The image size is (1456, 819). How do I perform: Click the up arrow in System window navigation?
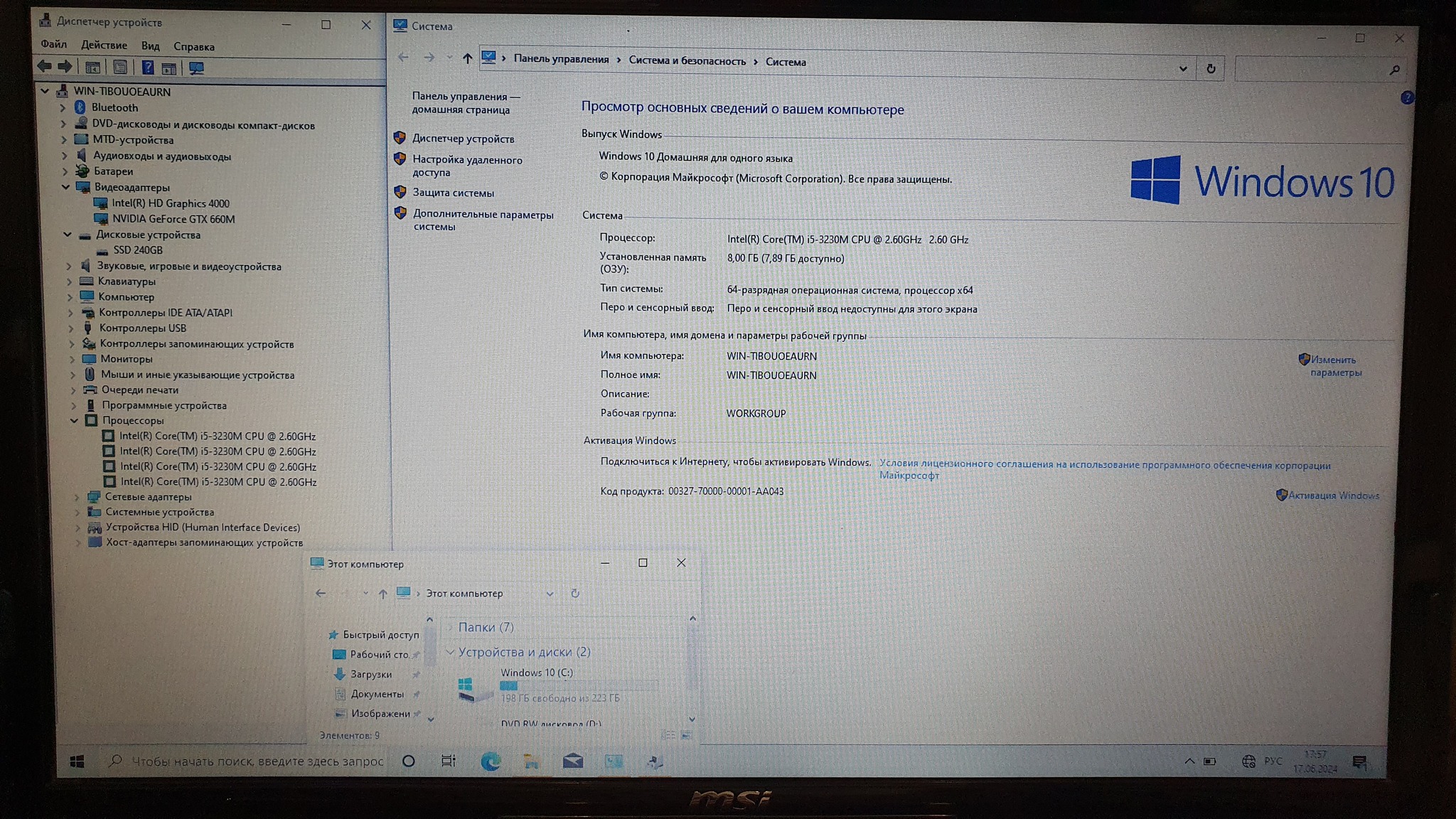[x=467, y=59]
